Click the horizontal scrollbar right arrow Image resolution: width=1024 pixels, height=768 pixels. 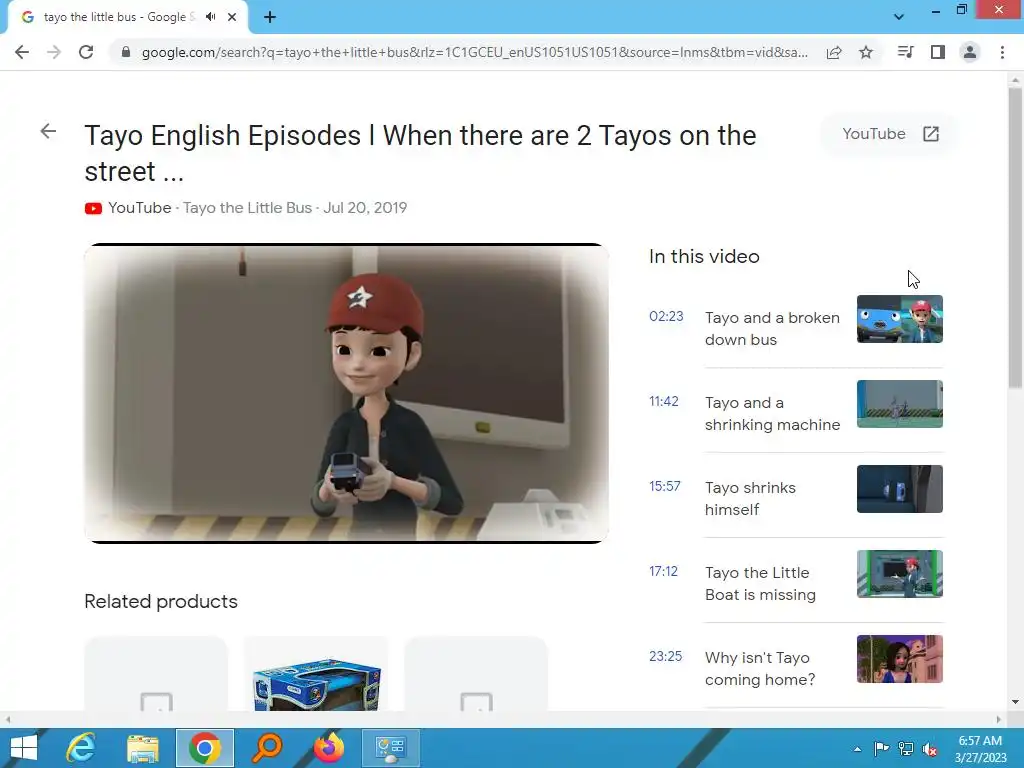[999, 720]
